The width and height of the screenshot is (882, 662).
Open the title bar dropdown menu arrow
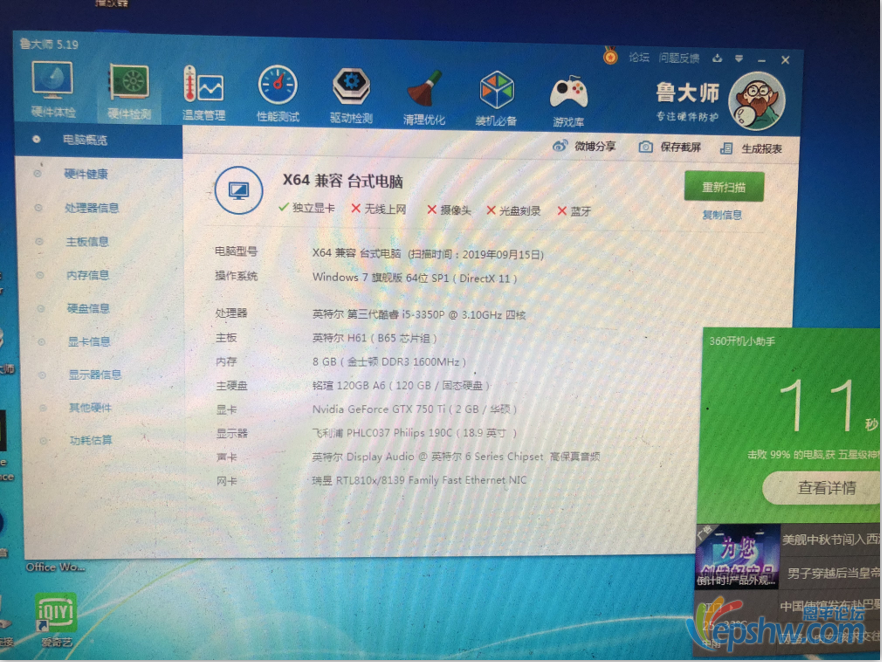[739, 58]
